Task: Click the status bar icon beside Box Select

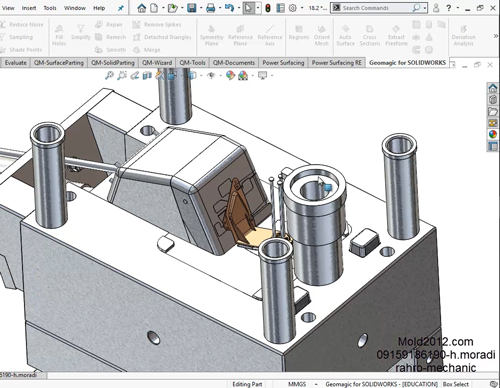Action: 494,384
